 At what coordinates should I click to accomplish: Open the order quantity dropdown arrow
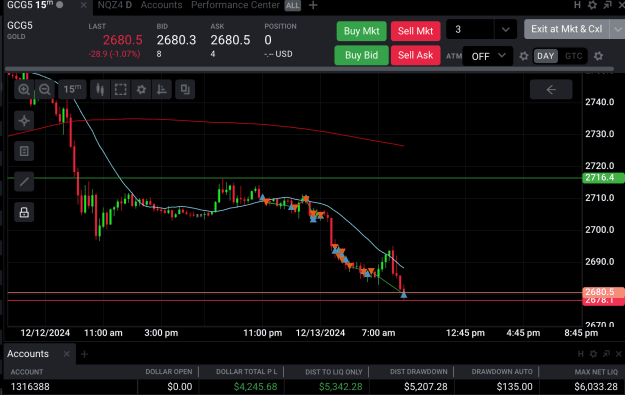tap(505, 29)
